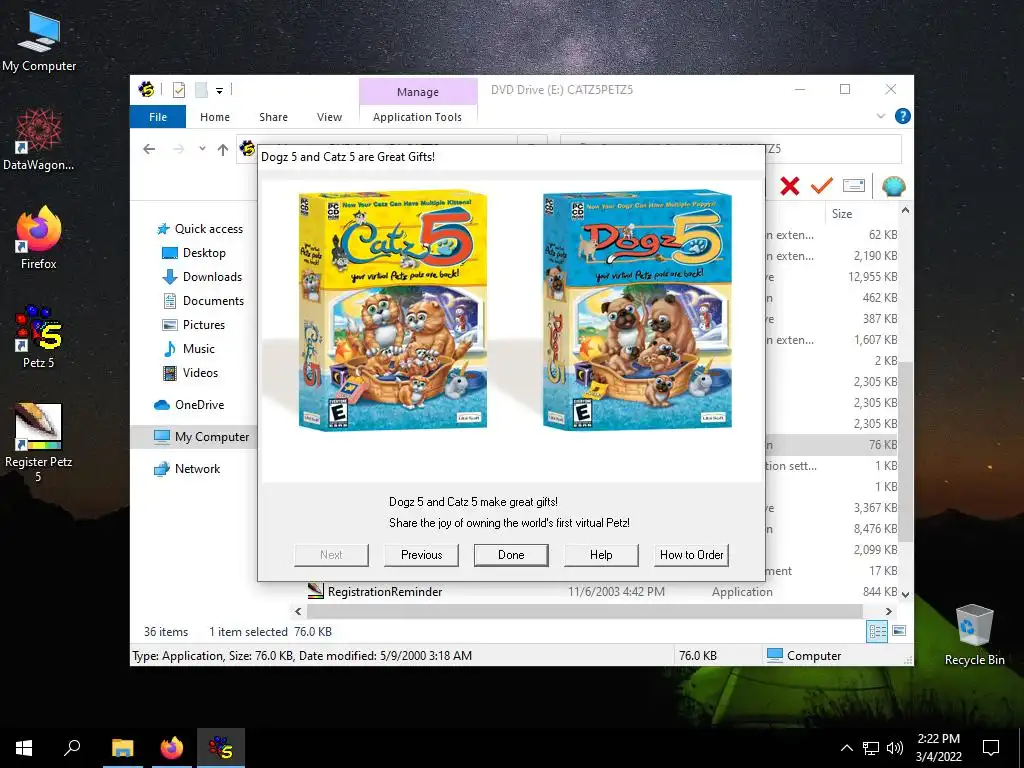Viewport: 1024px width, 768px height.
Task: Click the Explorer window's paw icon in title bar
Action: coord(146,89)
